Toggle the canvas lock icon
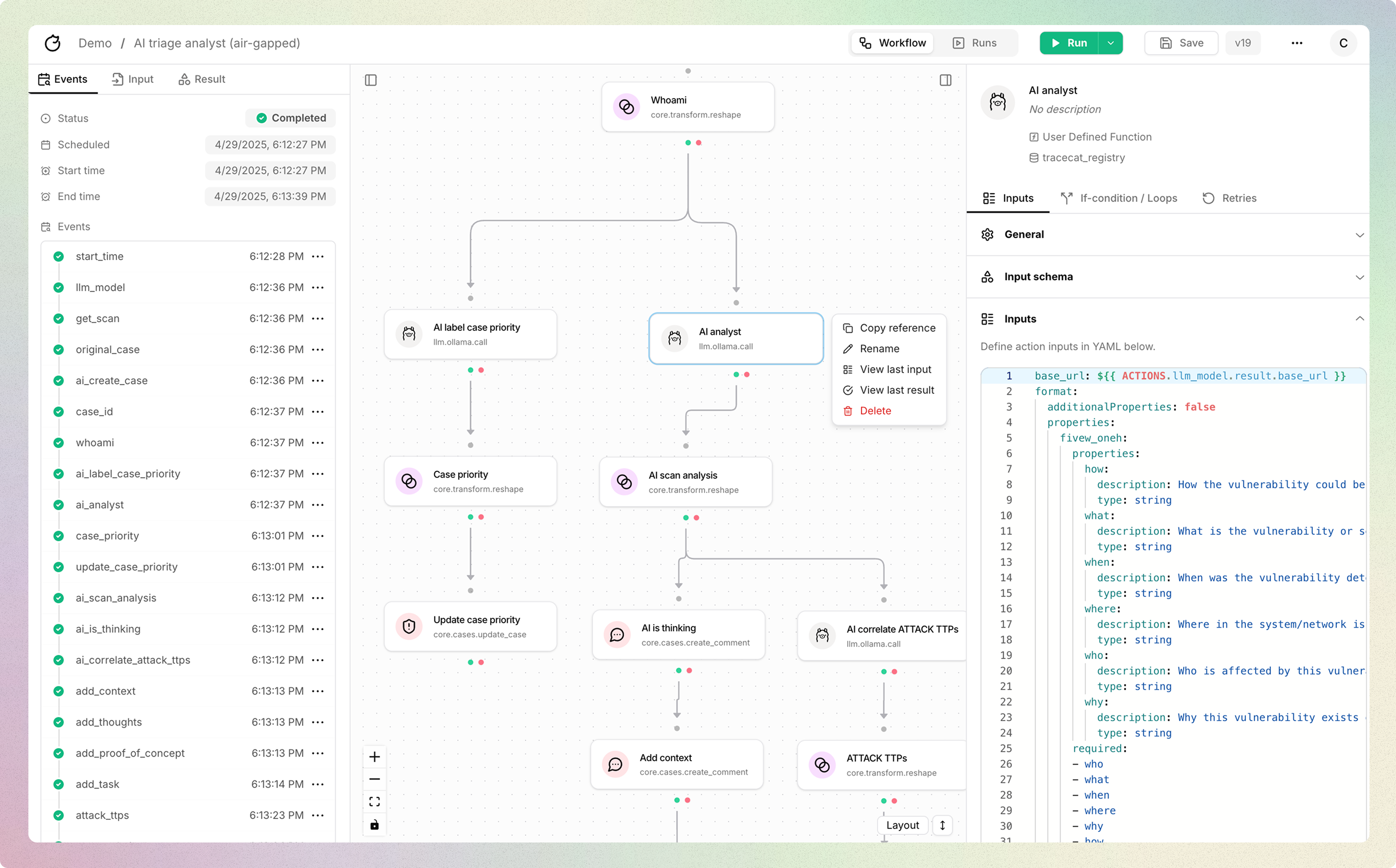1396x868 pixels. (374, 824)
